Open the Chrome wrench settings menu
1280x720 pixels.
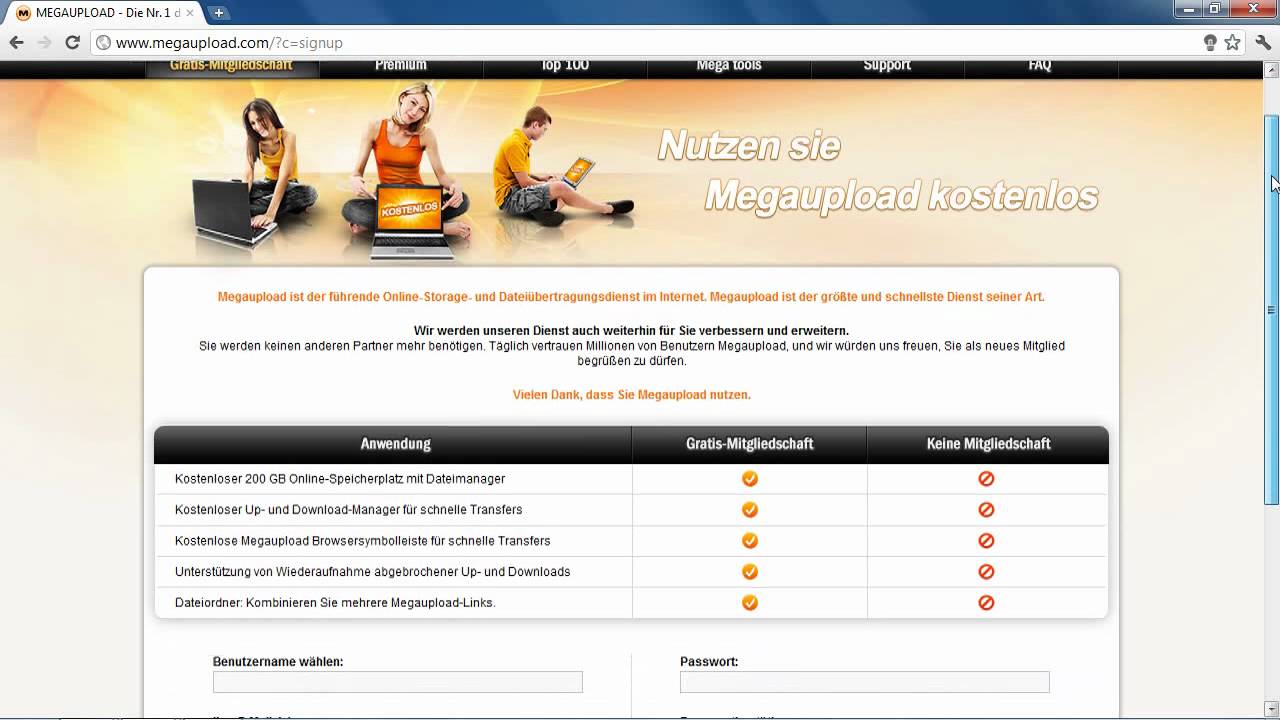tap(1263, 42)
